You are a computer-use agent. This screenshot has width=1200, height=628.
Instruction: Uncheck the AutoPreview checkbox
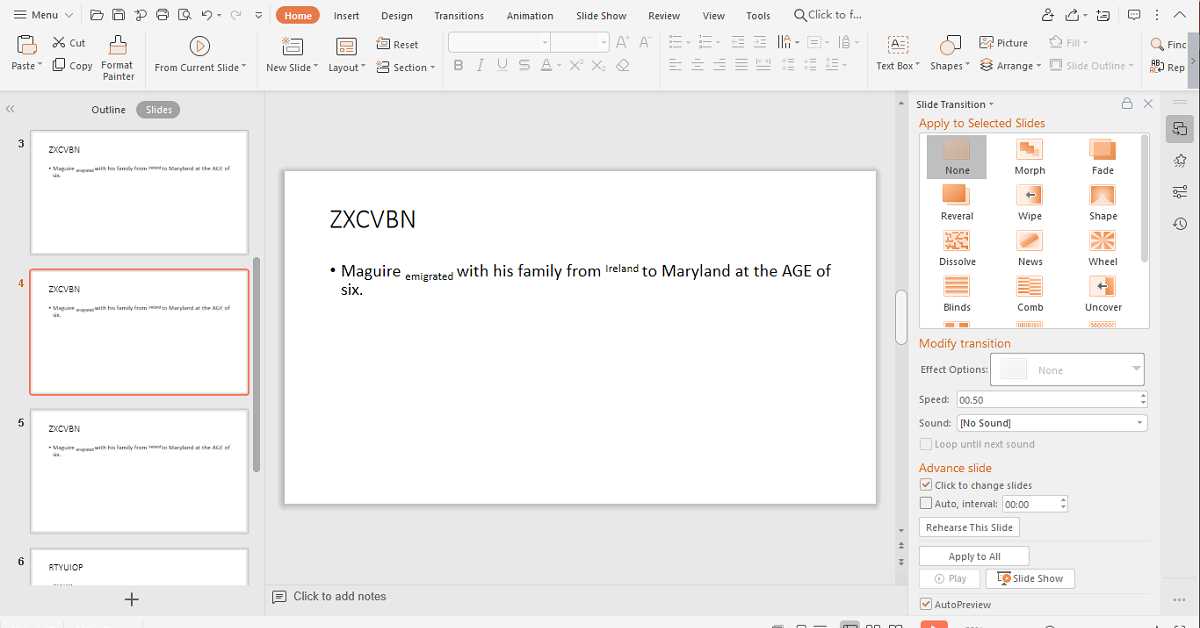(926, 604)
